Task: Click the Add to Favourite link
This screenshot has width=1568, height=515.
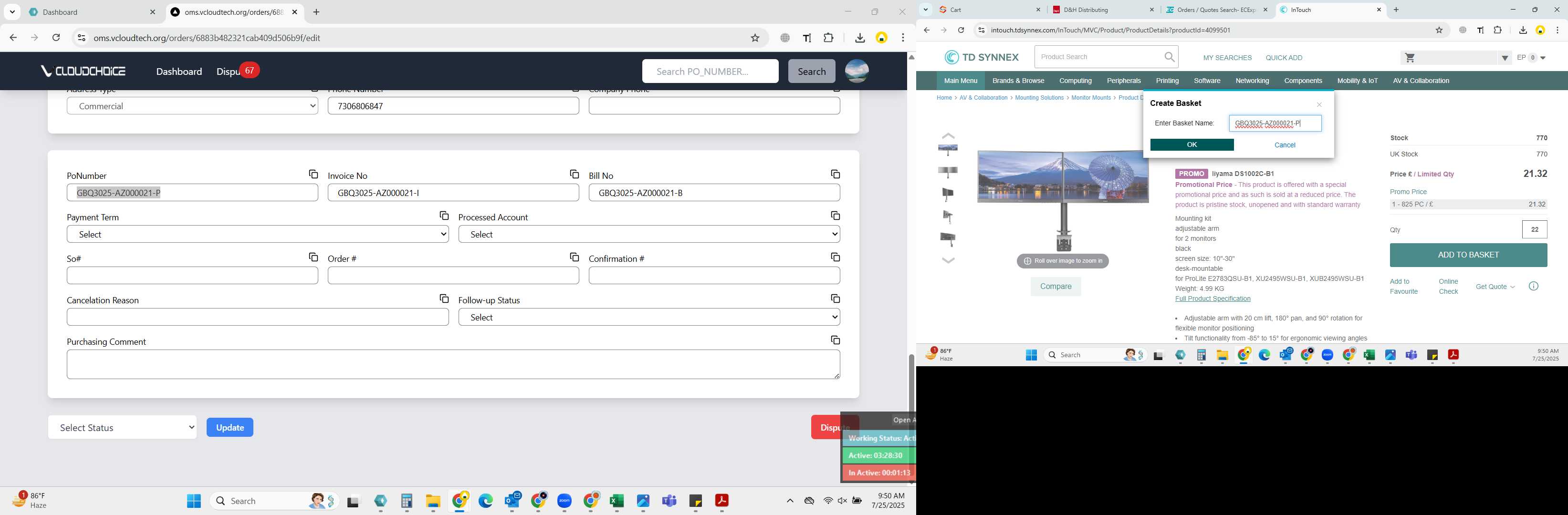Action: (x=1403, y=287)
